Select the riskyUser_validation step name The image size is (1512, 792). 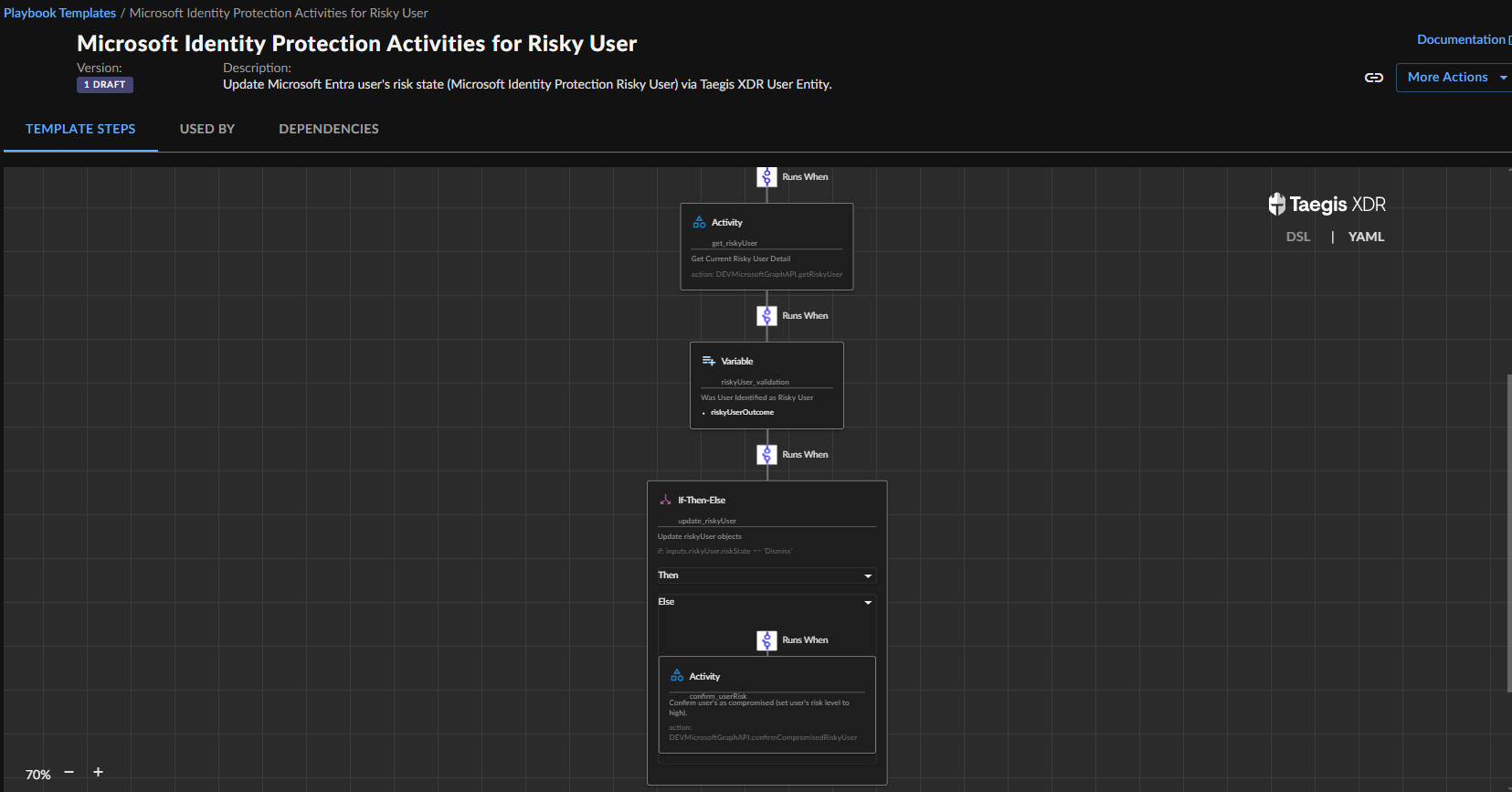(755, 382)
